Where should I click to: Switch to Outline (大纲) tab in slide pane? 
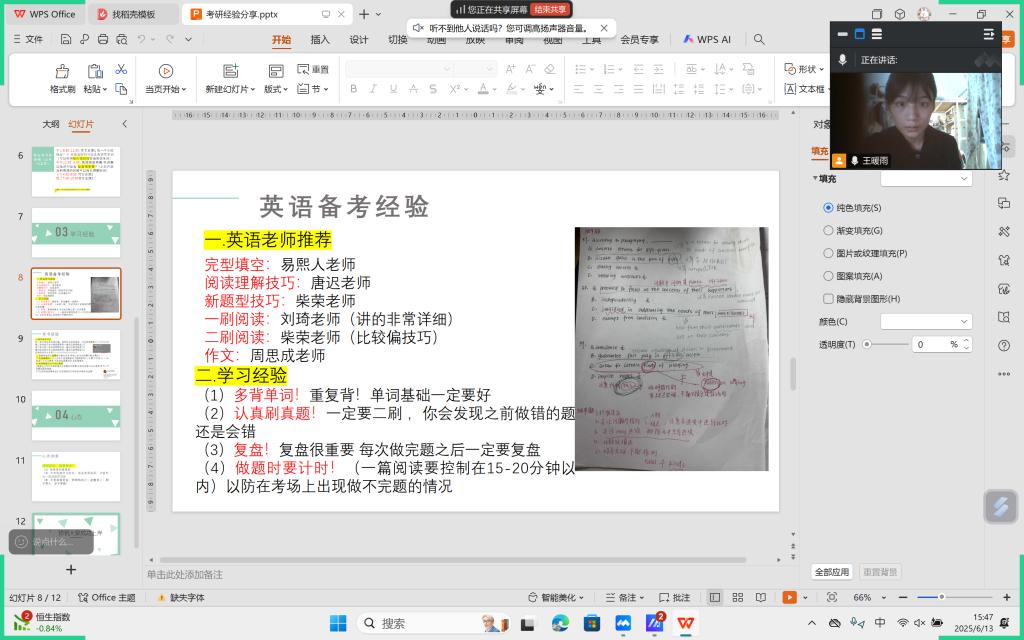[x=50, y=124]
